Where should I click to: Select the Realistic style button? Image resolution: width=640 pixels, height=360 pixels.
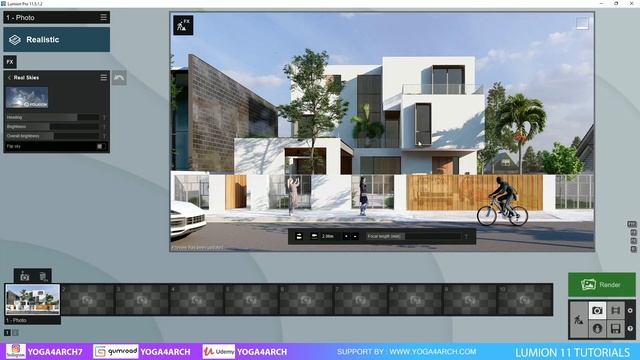57,40
